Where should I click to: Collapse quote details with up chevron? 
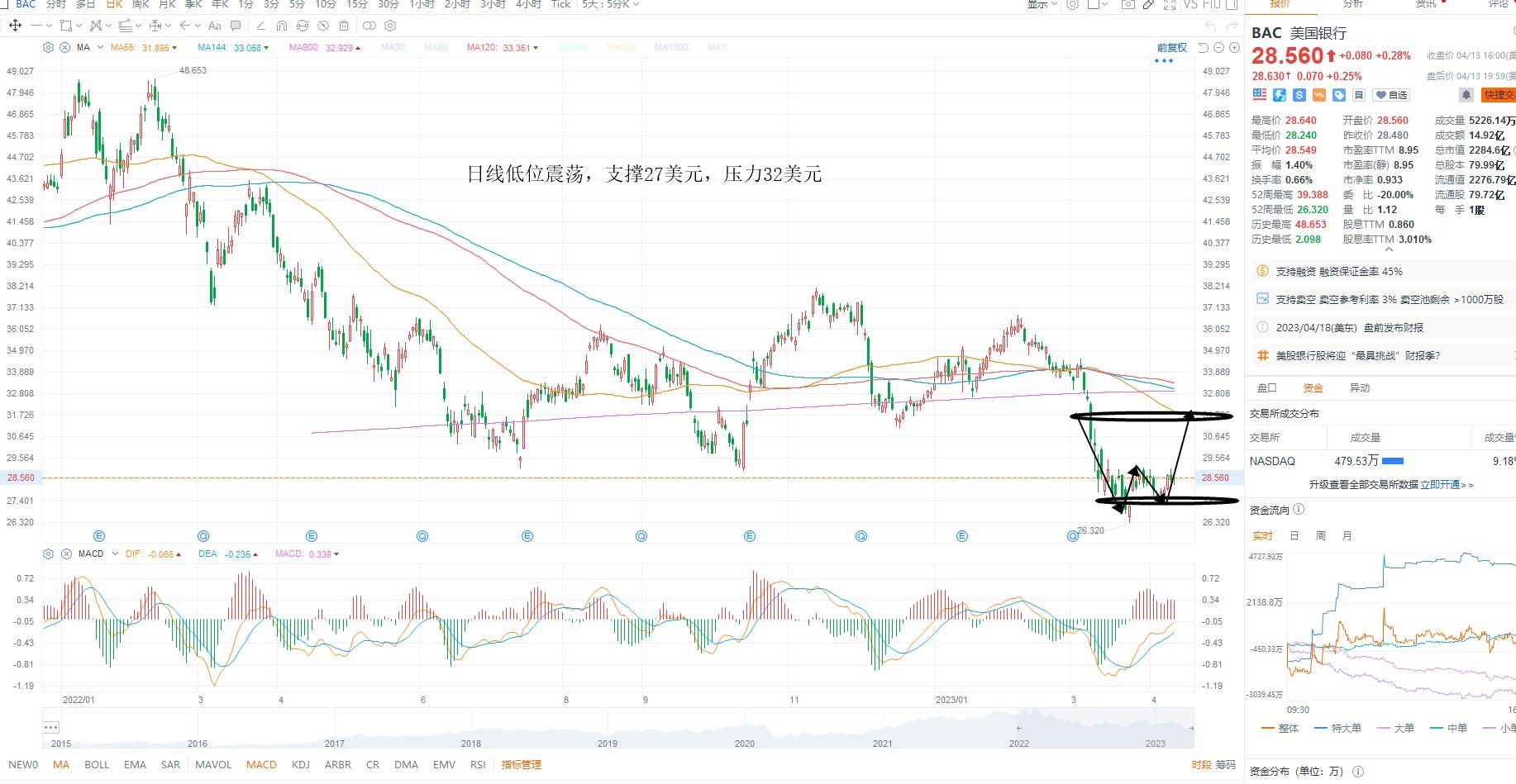pos(1389,249)
